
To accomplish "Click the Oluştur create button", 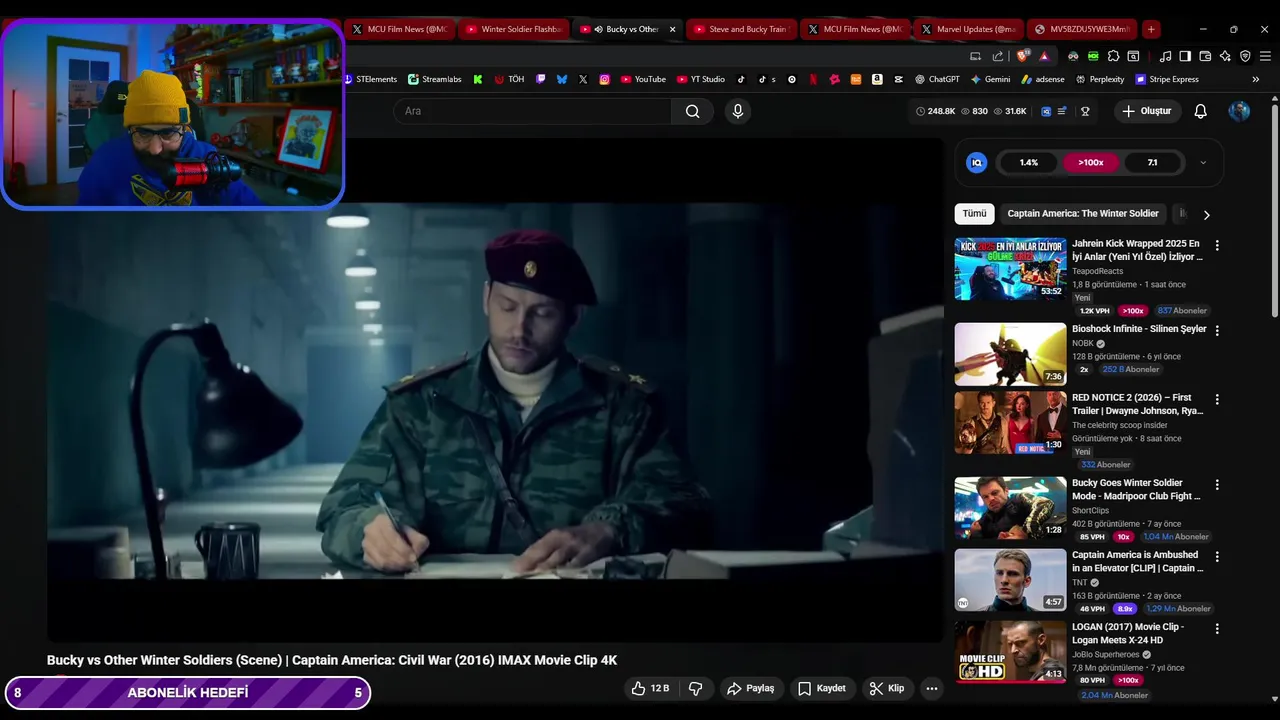I will point(1146,111).
